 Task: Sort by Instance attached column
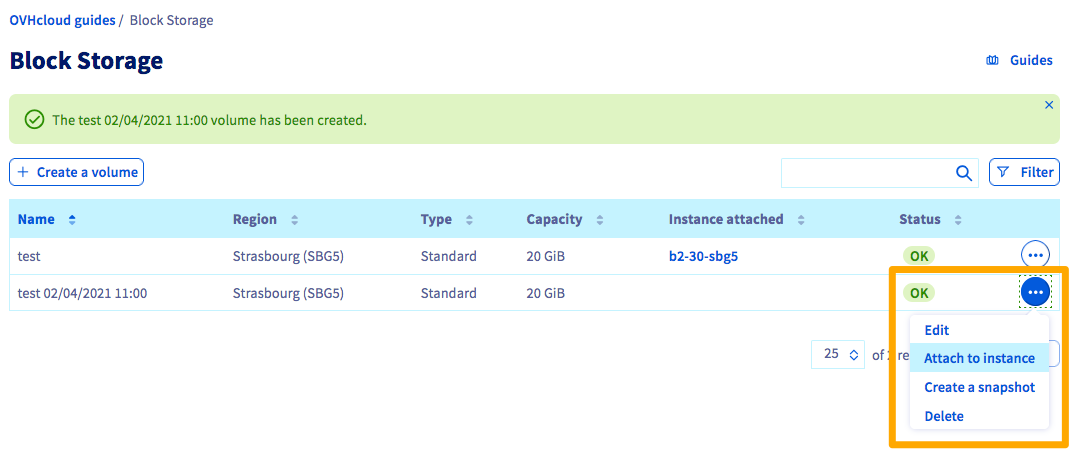800,220
